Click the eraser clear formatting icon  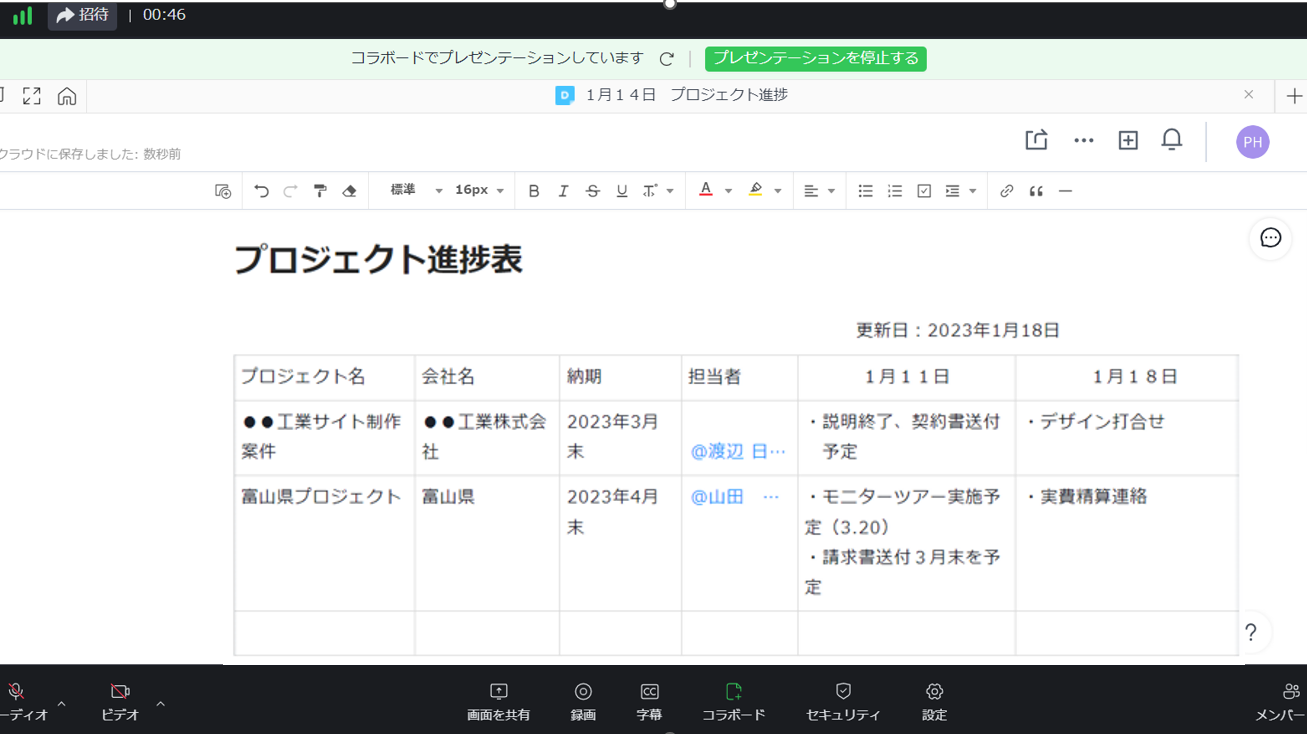pos(349,191)
